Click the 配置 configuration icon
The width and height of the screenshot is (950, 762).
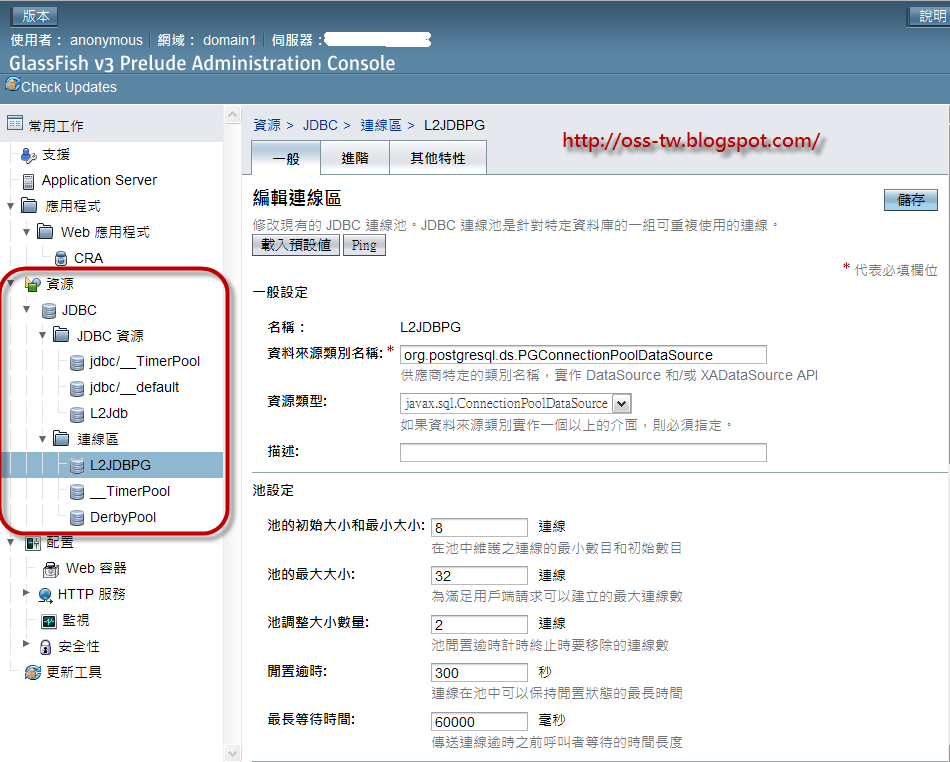pyautogui.click(x=33, y=543)
